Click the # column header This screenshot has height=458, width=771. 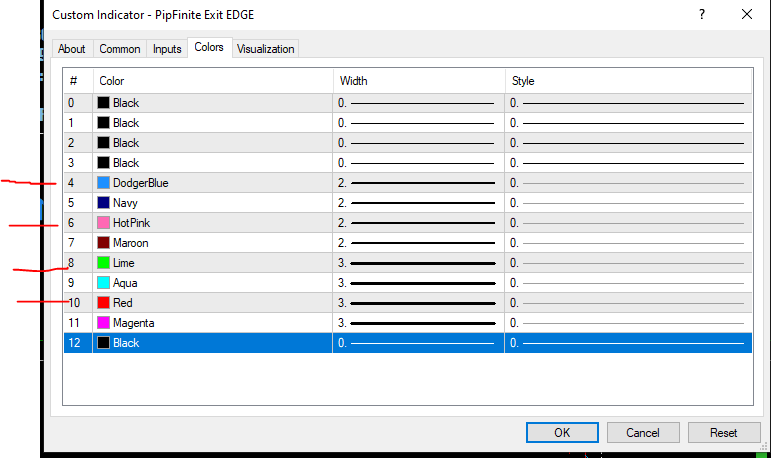coord(78,81)
